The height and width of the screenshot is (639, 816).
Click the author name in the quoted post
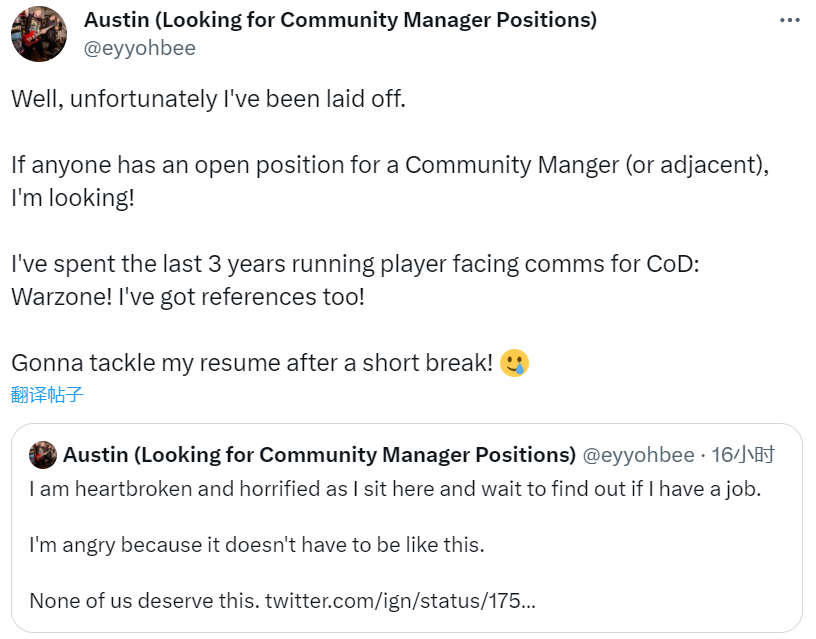coord(319,455)
